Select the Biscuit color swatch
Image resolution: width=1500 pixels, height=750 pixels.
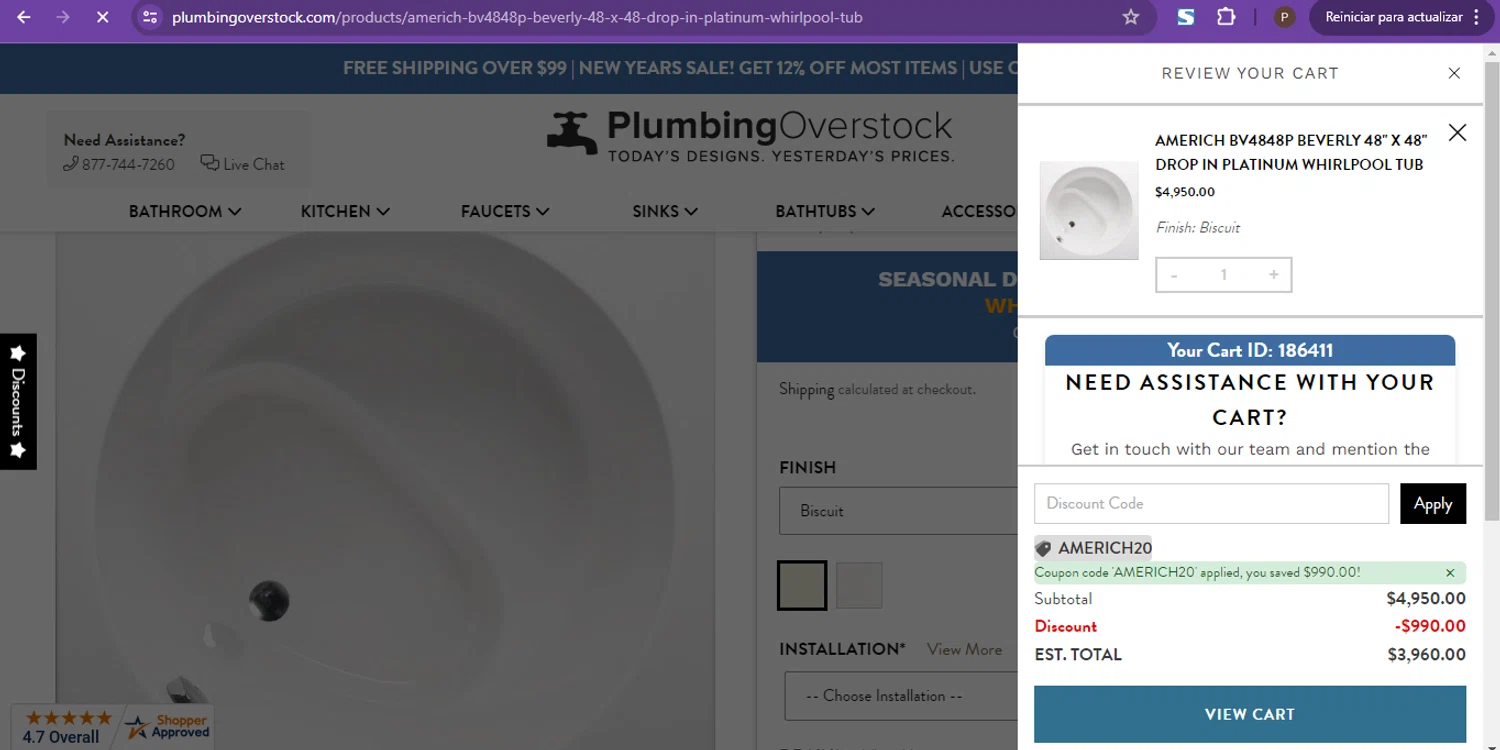[802, 586]
